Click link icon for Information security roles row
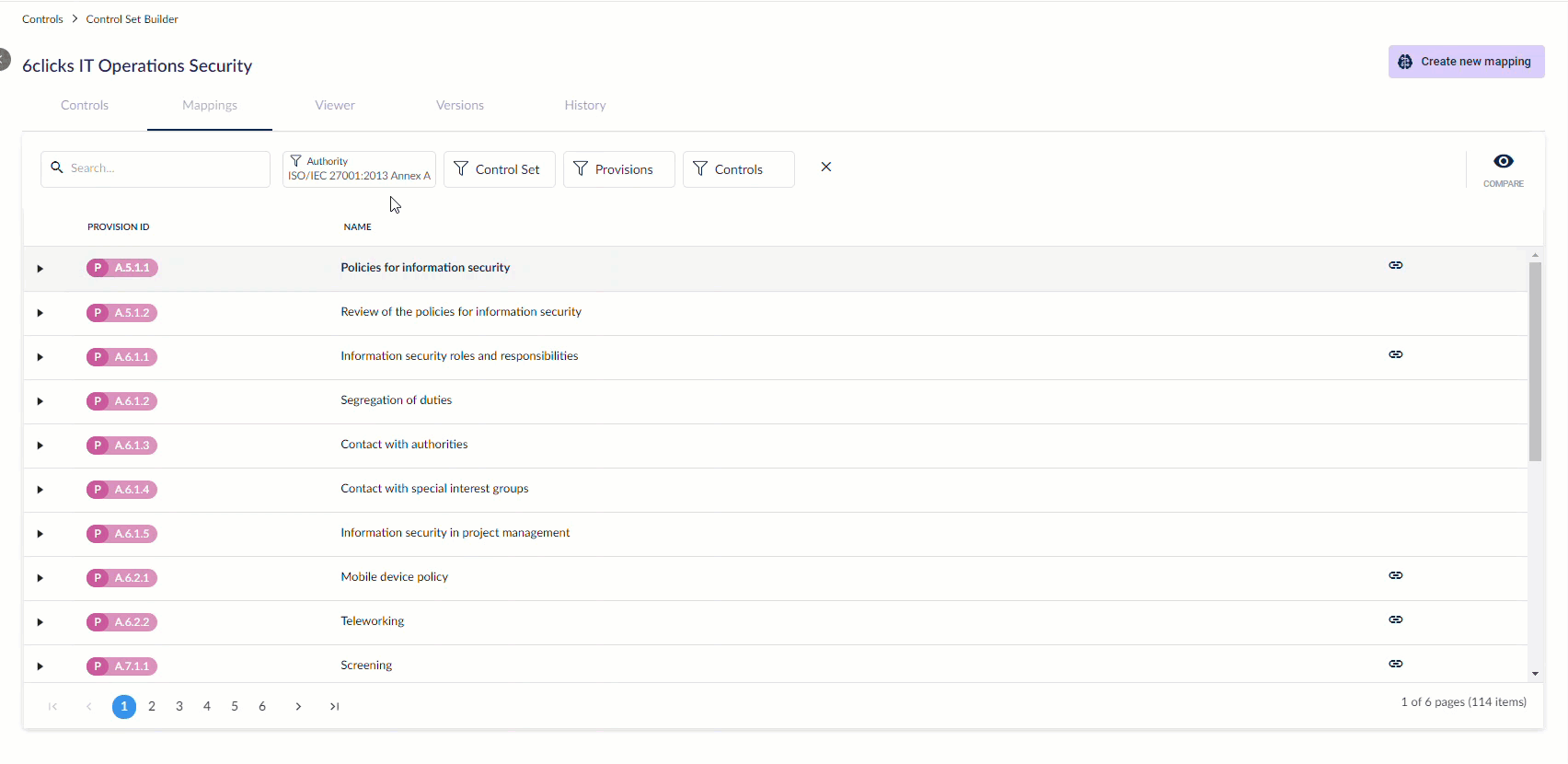Viewport: 1568px width, 764px height. pyautogui.click(x=1395, y=354)
